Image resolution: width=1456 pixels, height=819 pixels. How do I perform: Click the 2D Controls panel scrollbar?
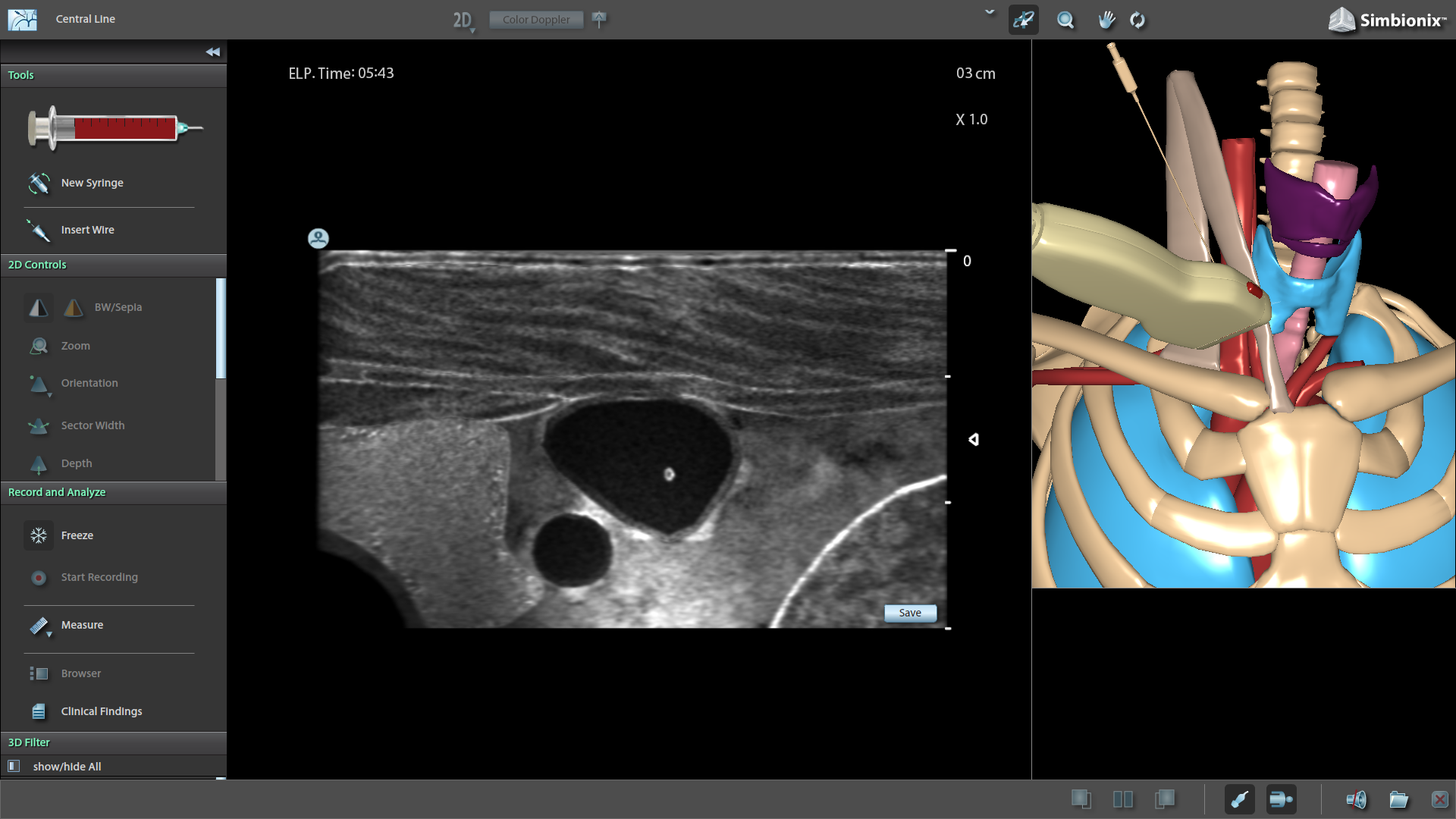click(x=221, y=328)
